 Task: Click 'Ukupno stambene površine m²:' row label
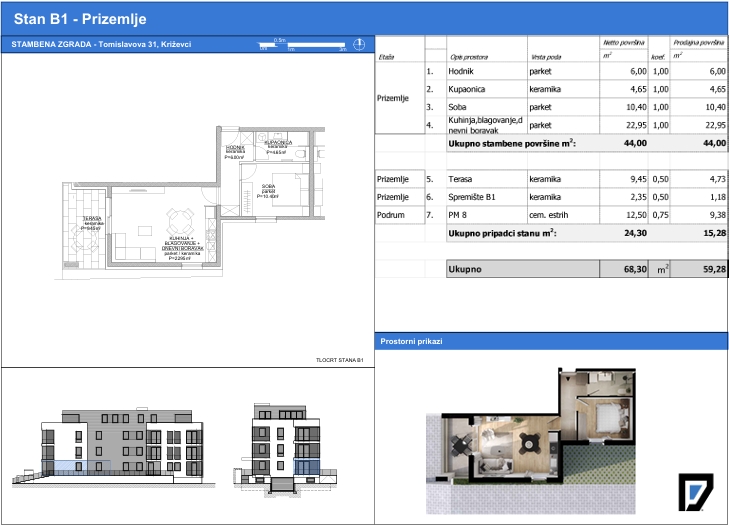[x=512, y=143]
